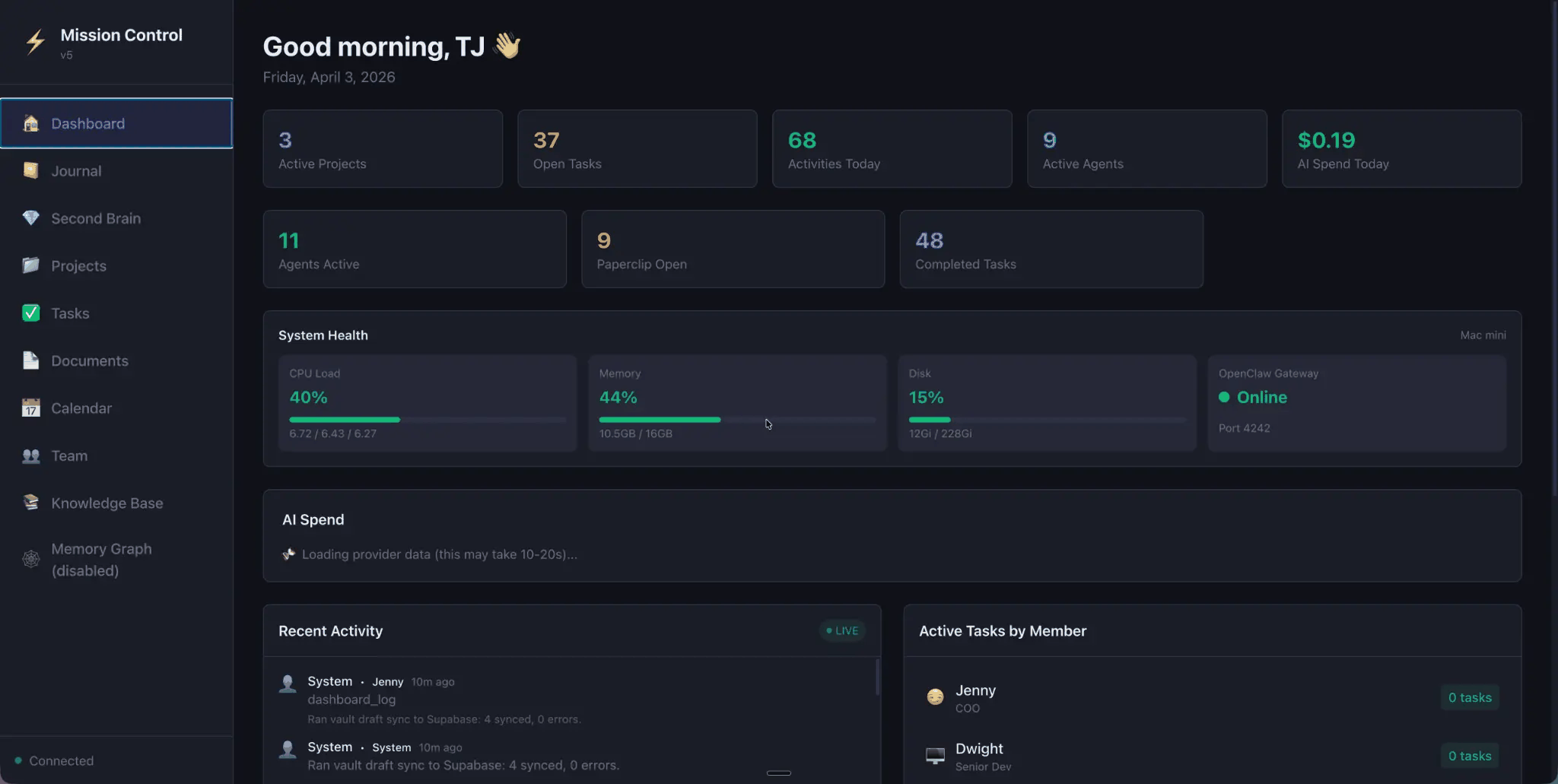
Task: Click the CPU Load progress bar
Action: click(427, 420)
